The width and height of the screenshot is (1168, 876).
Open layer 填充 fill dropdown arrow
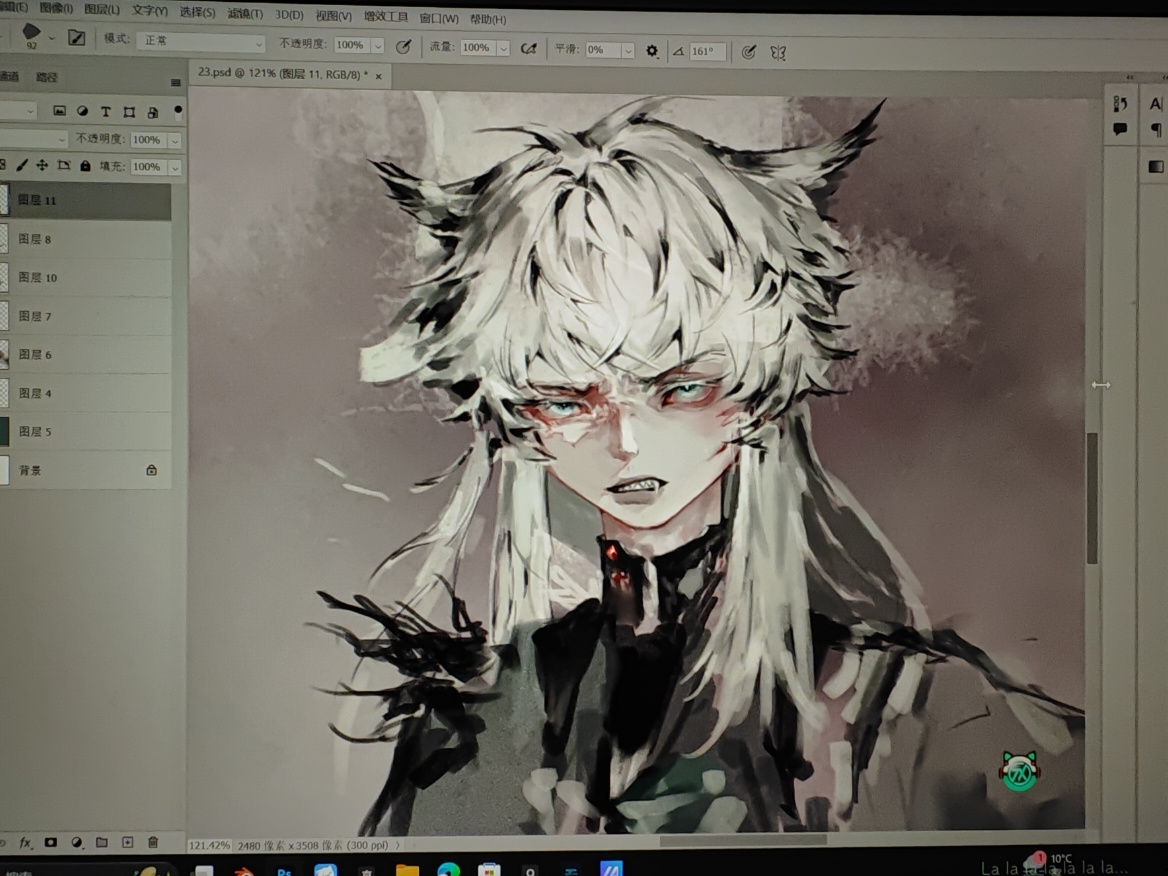pos(174,167)
